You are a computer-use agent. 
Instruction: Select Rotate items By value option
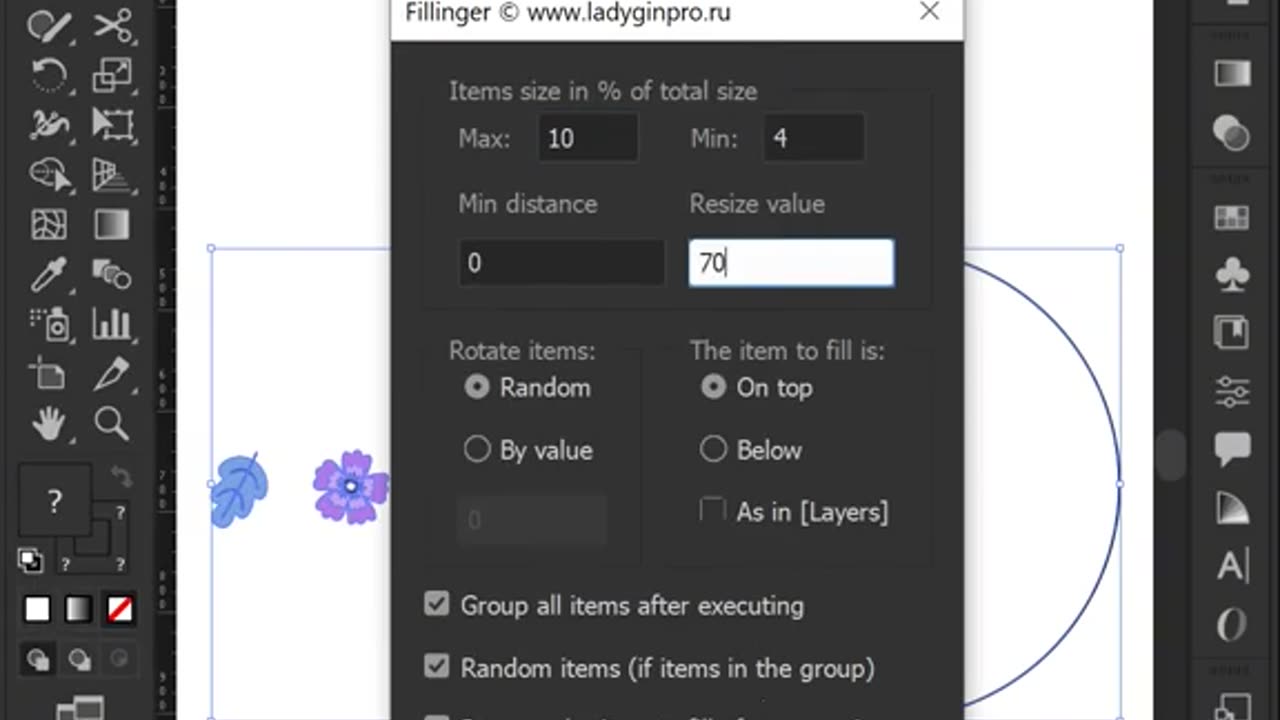coord(477,450)
